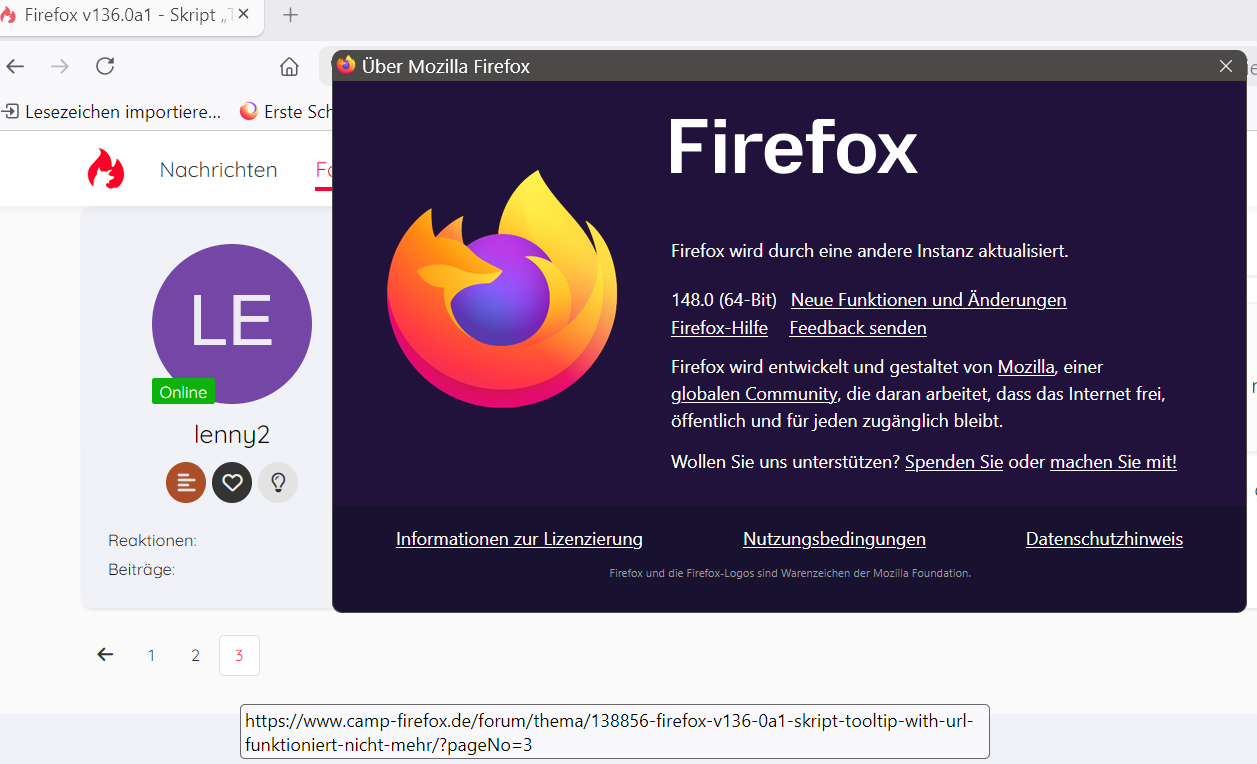Click the large Firefox logo in dialog
The image size is (1257, 764).
501,288
